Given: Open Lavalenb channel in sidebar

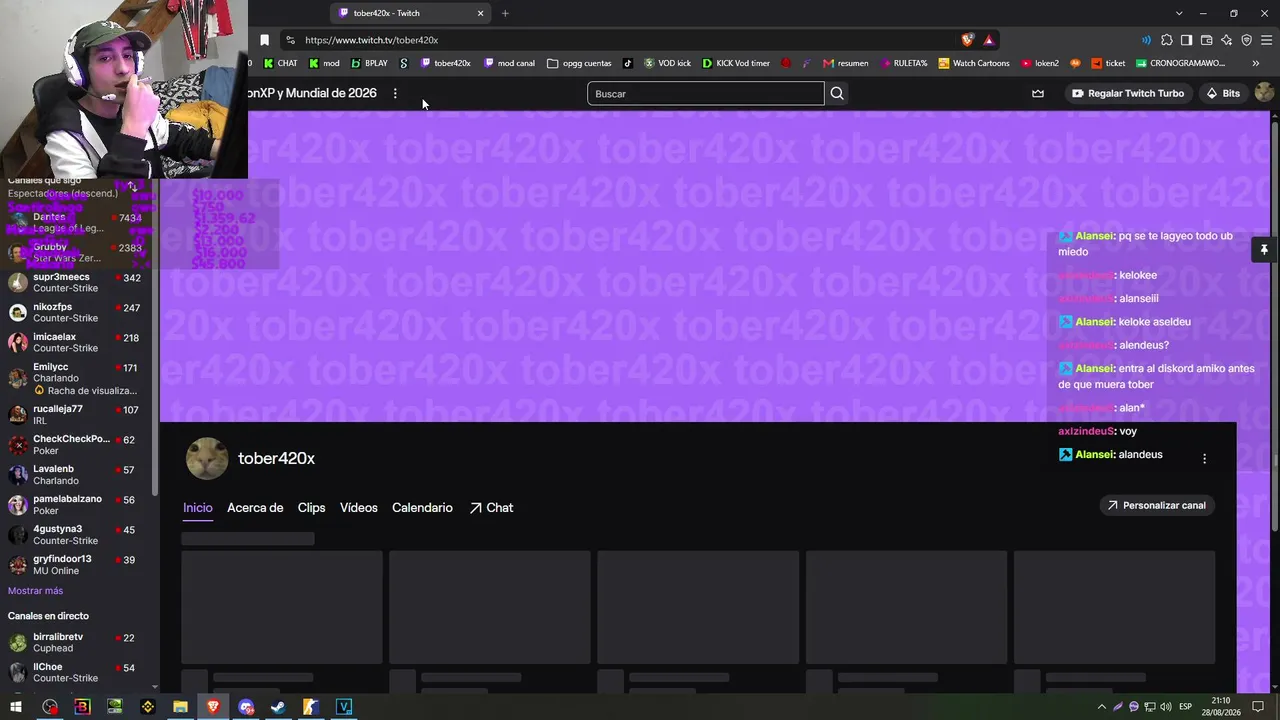Looking at the screenshot, I should click(78, 475).
